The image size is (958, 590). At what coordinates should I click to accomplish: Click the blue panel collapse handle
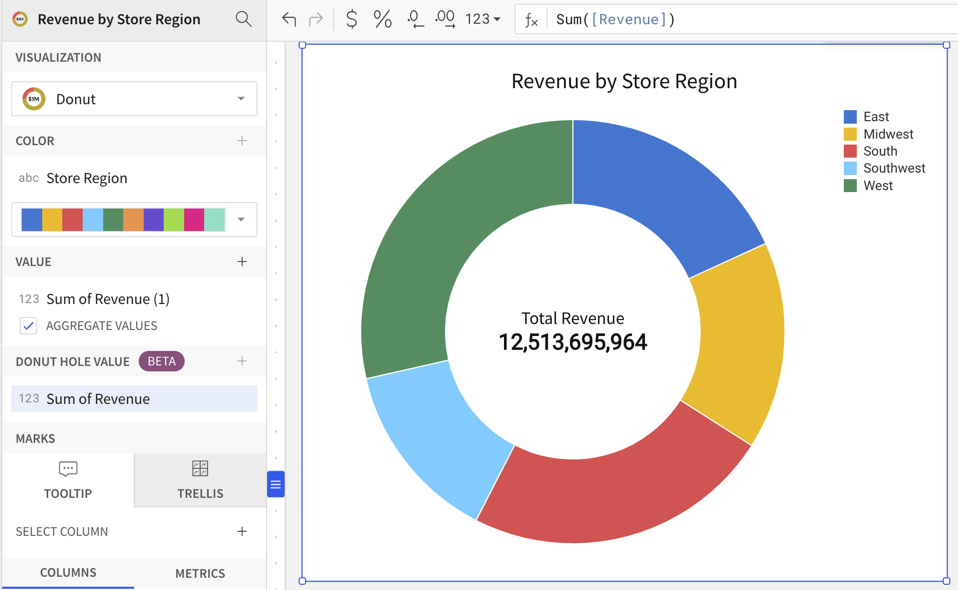(x=275, y=484)
